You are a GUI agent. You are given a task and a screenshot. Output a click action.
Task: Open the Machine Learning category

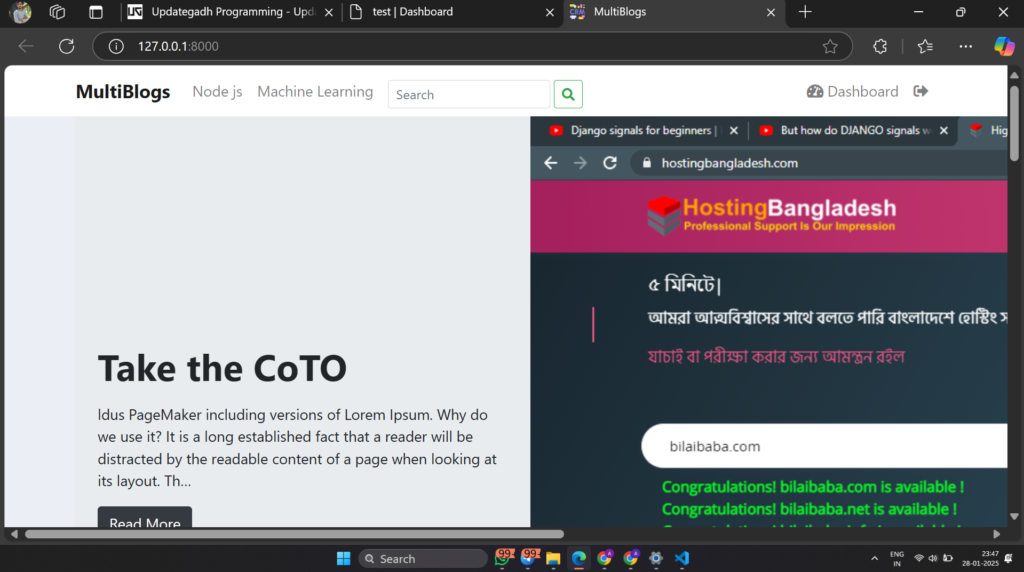click(x=315, y=91)
